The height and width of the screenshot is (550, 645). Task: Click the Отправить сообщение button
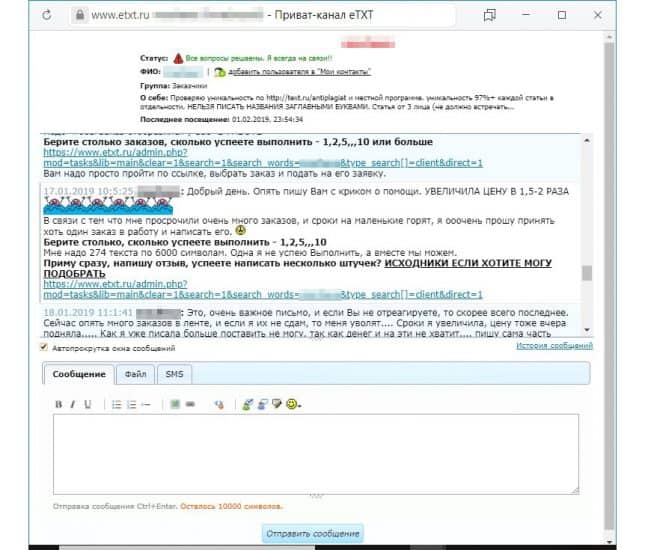(x=313, y=534)
